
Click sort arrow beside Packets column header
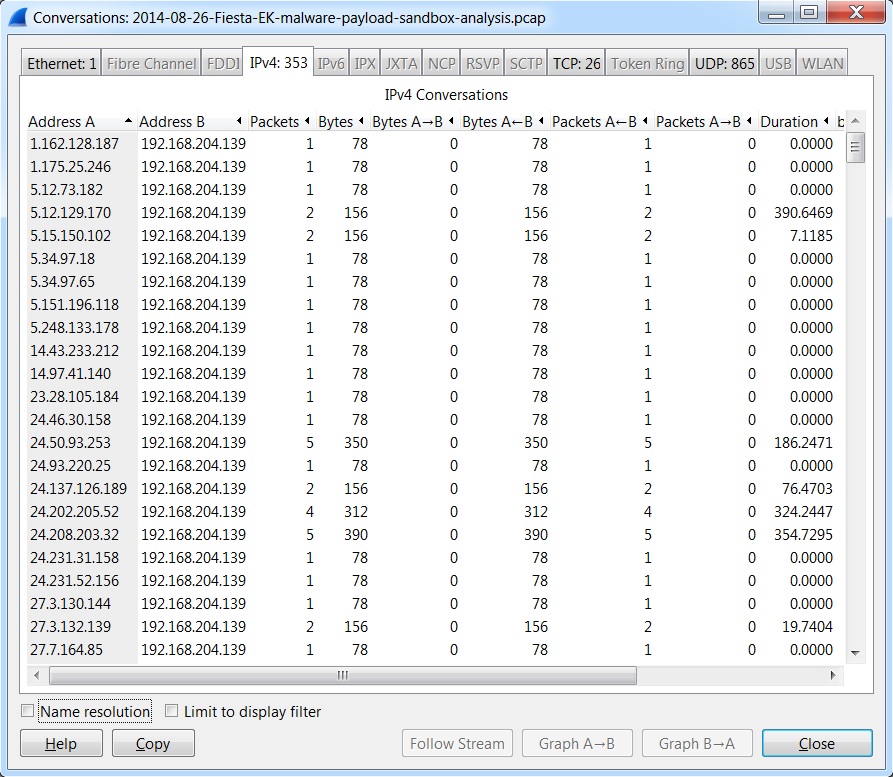306,122
